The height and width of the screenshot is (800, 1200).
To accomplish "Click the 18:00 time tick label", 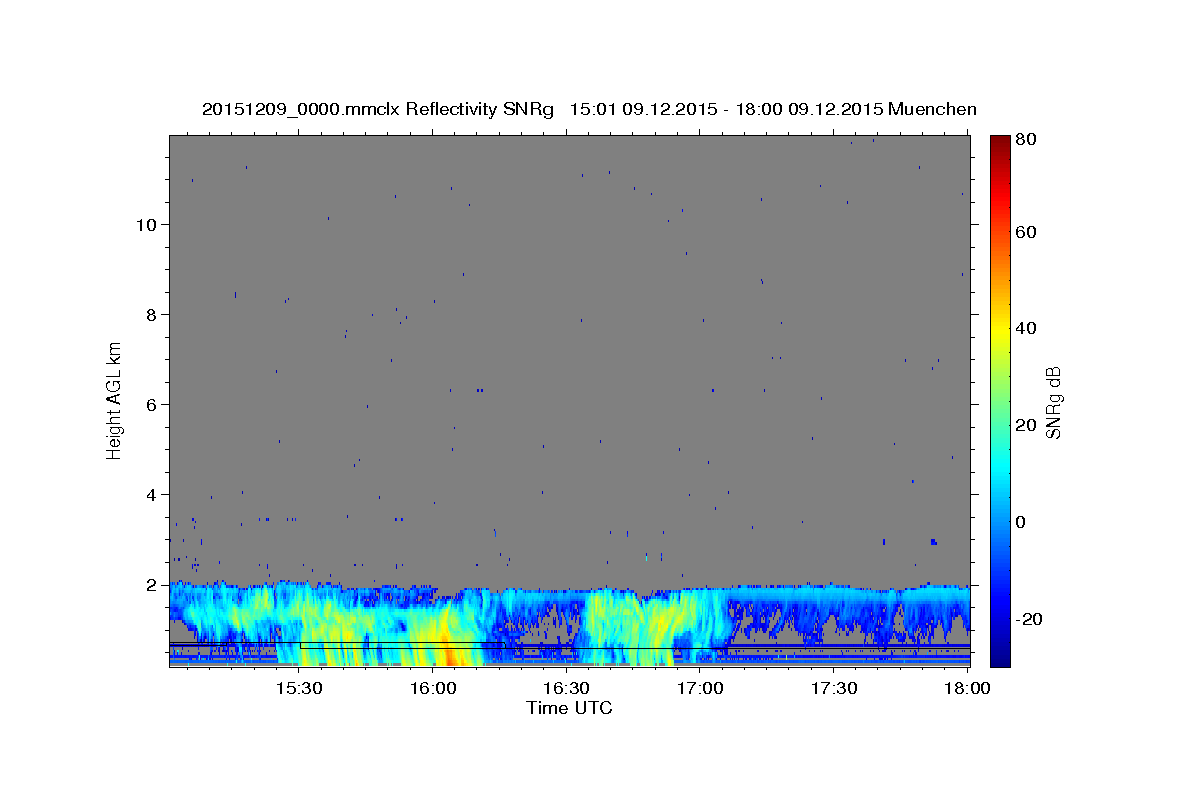I will coord(967,689).
